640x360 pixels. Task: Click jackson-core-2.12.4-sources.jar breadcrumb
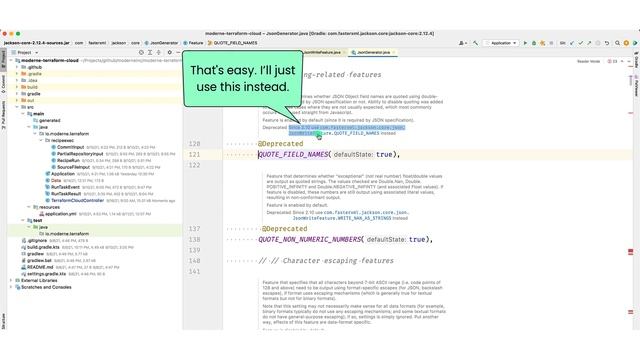point(37,43)
